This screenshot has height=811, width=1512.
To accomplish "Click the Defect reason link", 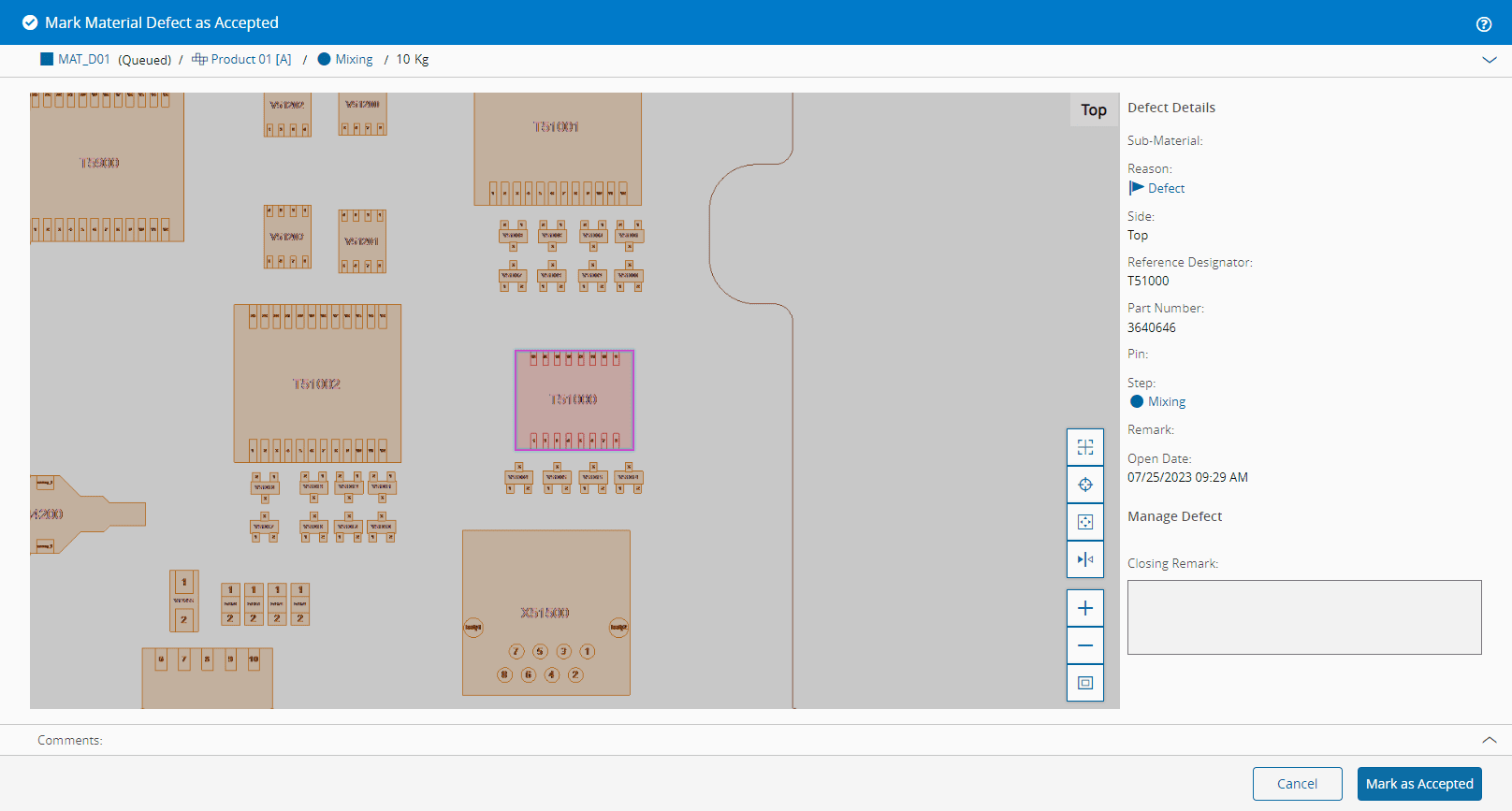I will pyautogui.click(x=1166, y=188).
